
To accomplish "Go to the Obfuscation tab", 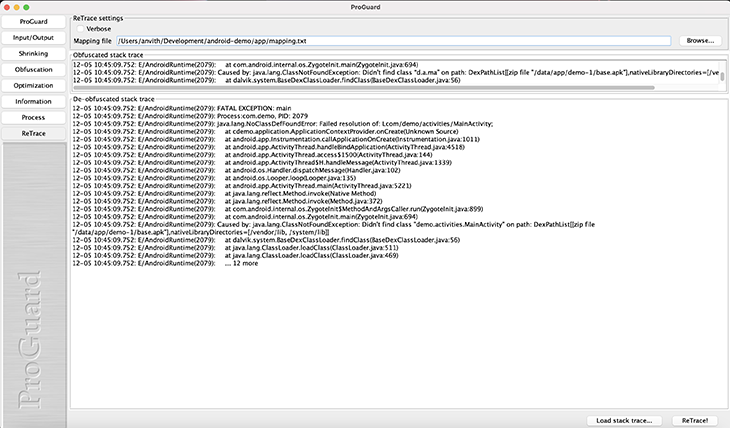I will click(34, 69).
